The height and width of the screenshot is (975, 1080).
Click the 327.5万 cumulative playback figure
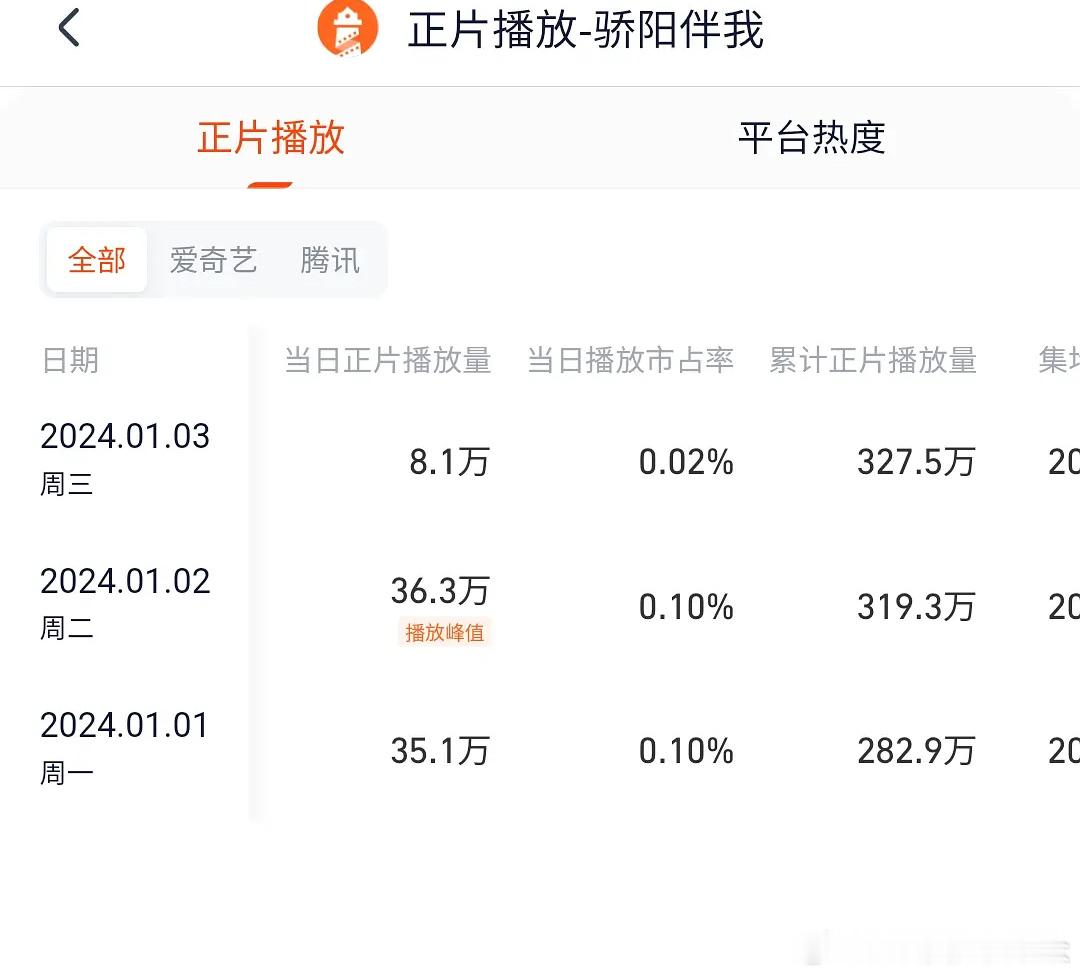click(x=915, y=462)
